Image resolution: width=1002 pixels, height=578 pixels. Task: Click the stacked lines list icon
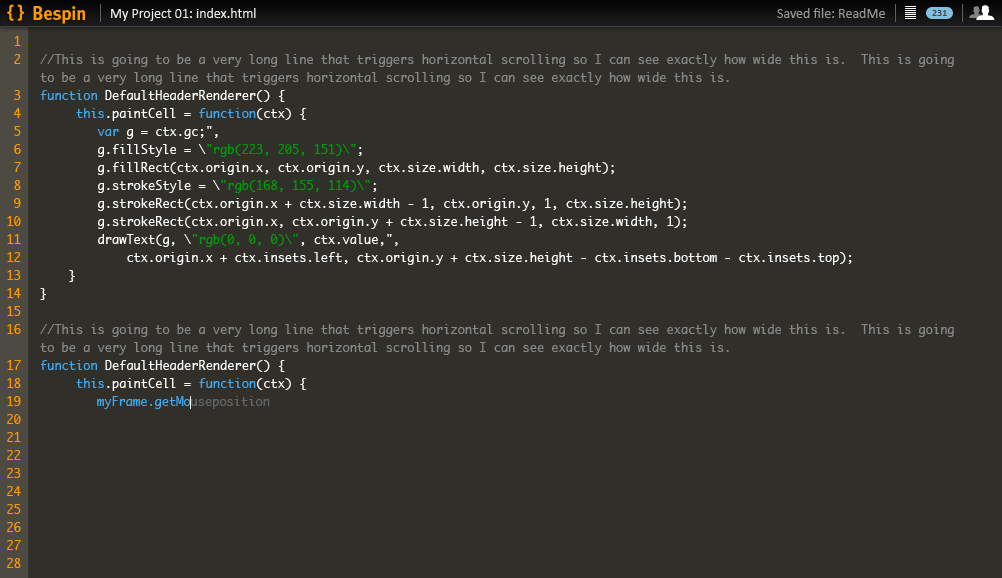point(909,13)
